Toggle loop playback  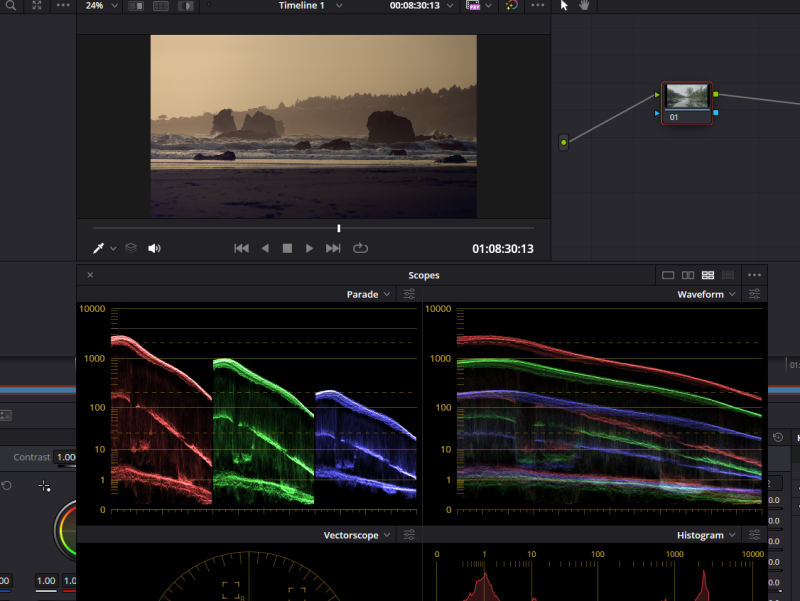click(360, 248)
